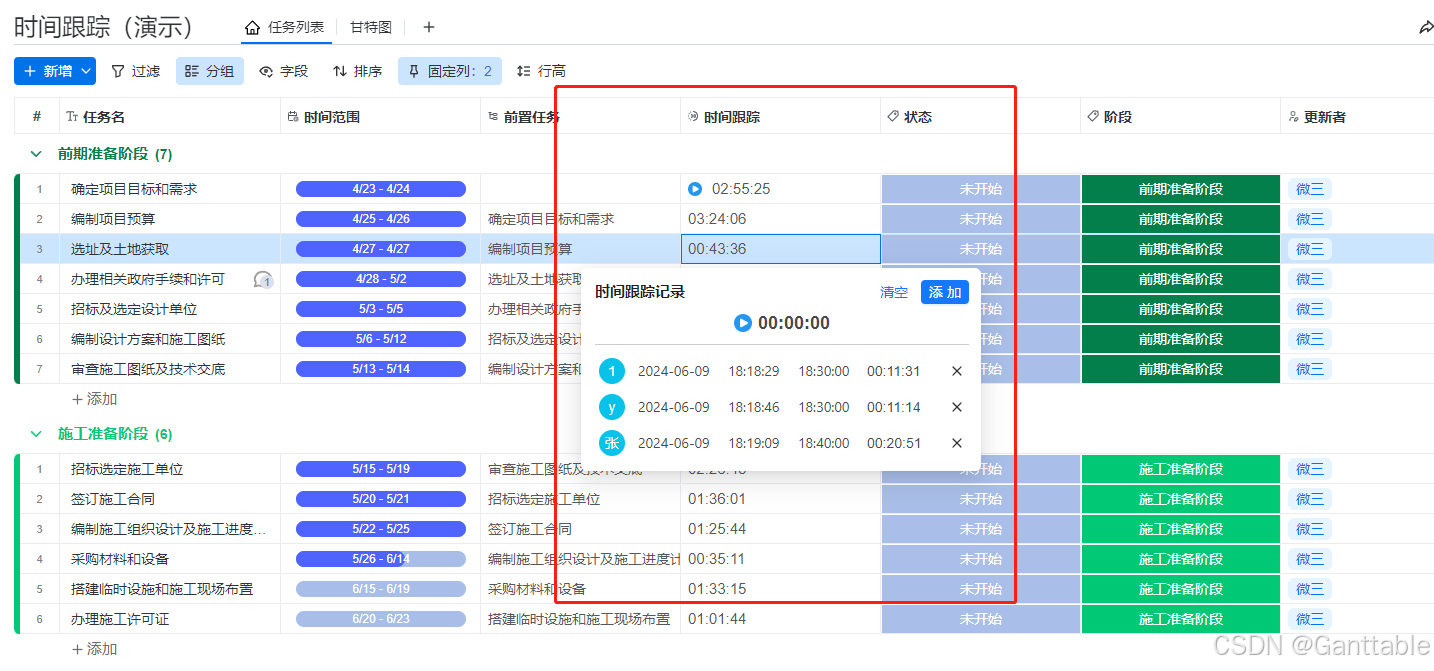Delete 张's time record with the X
This screenshot has width=1434, height=671.
[x=956, y=443]
